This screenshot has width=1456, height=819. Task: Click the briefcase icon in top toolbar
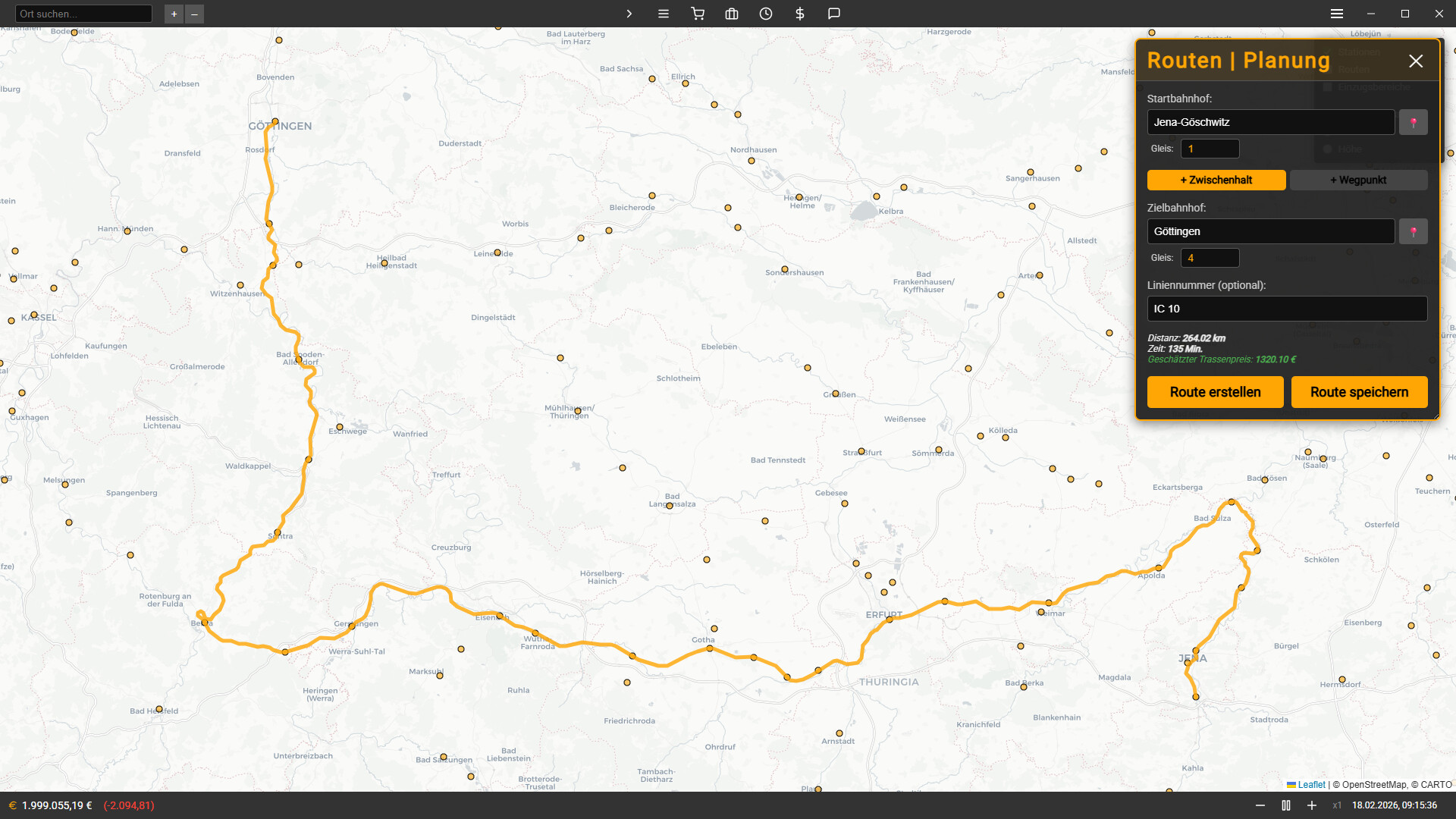(x=732, y=14)
